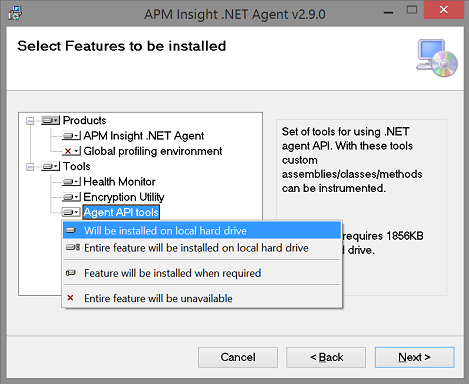Click the Next > button
Image resolution: width=469 pixels, height=384 pixels.
[x=414, y=357]
